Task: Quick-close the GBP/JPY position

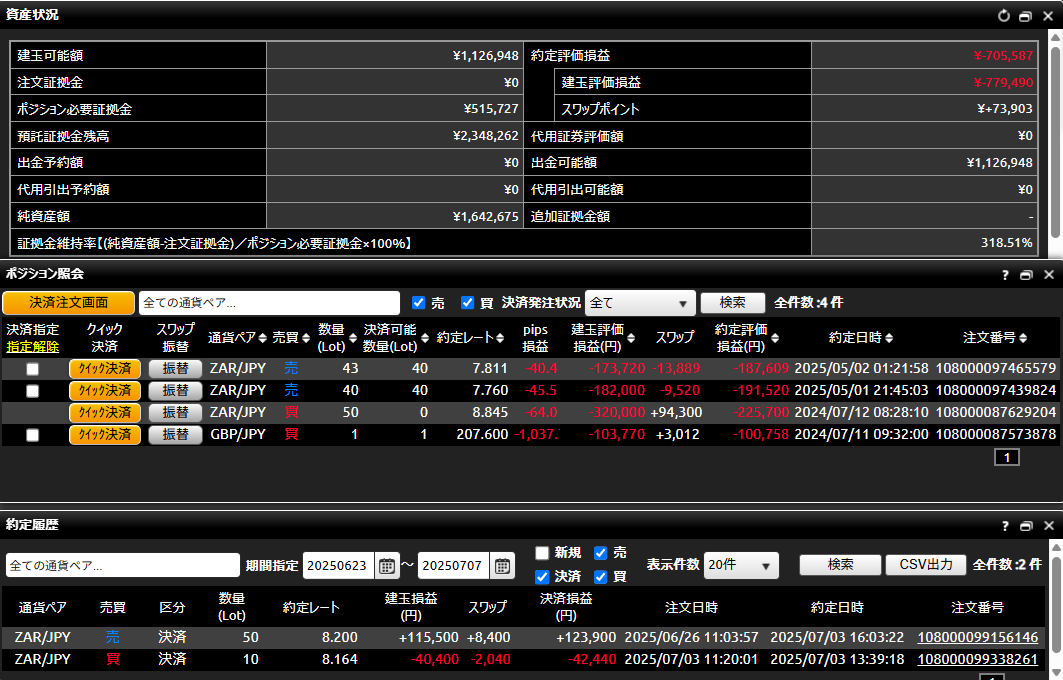Action: point(104,435)
